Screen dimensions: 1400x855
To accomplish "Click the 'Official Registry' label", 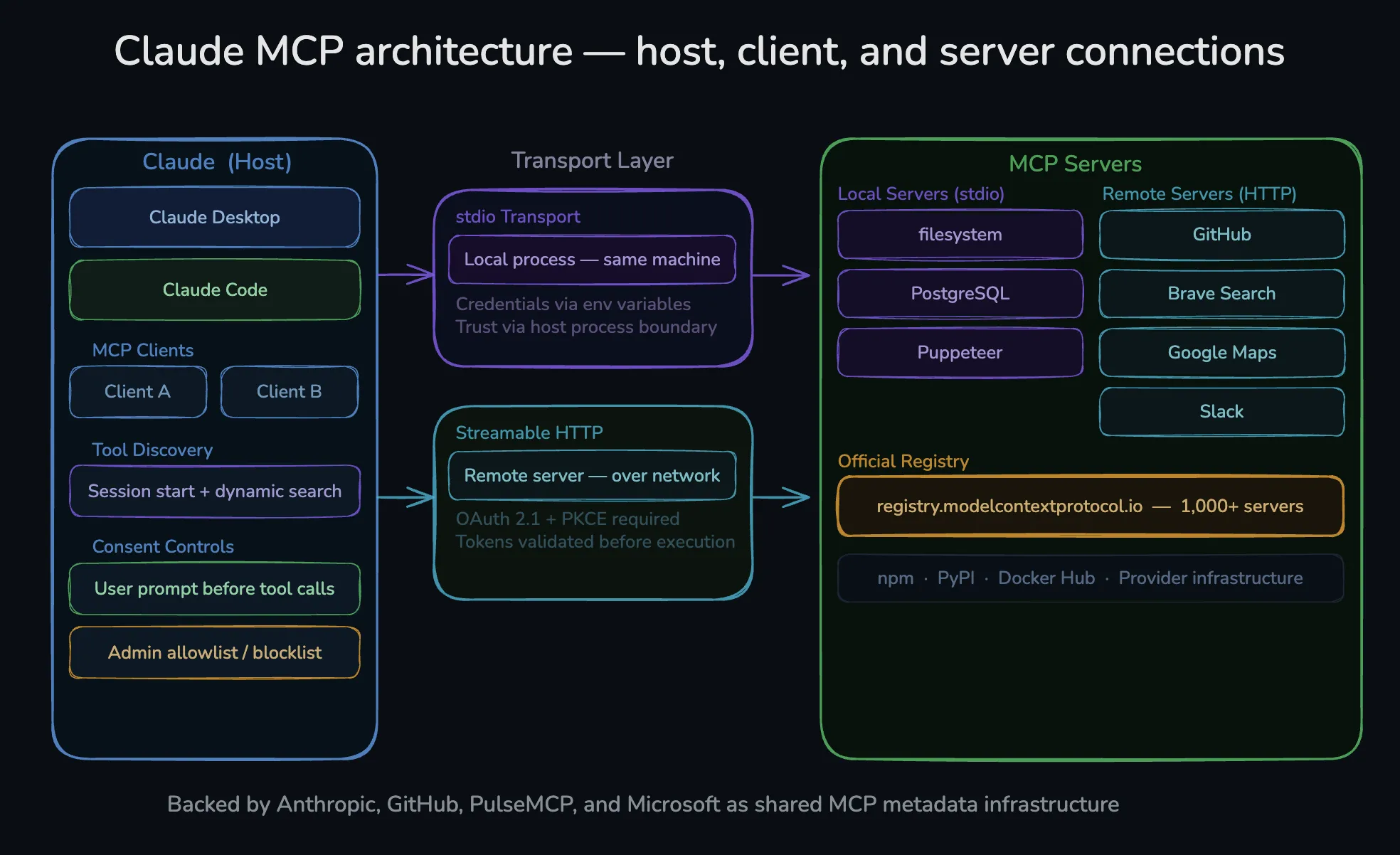I will pyautogui.click(x=903, y=461).
